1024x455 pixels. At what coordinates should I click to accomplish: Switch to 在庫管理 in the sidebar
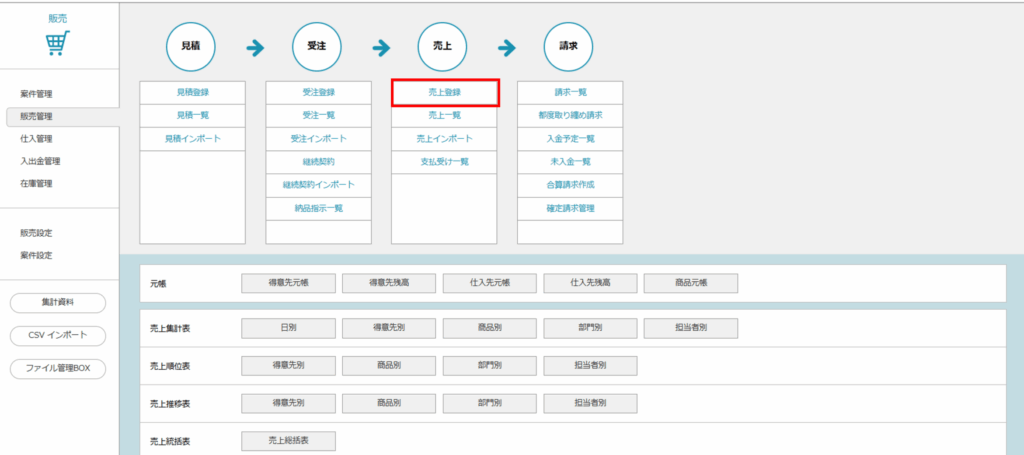[x=36, y=184]
